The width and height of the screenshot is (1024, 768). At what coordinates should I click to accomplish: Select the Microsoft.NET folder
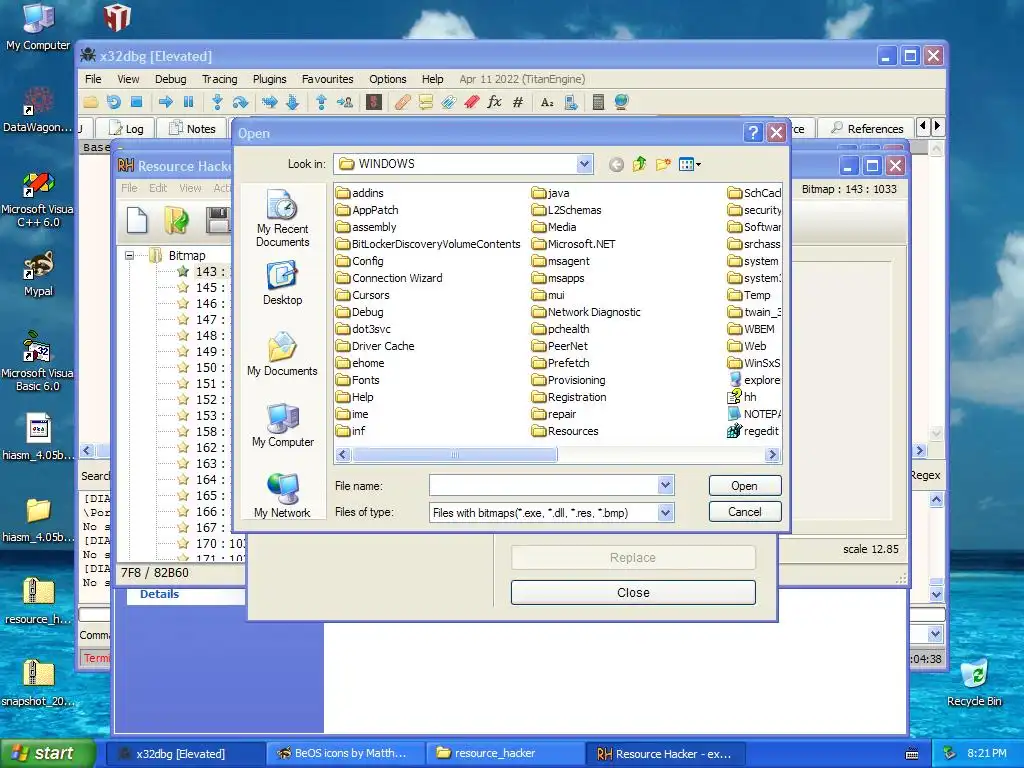point(573,244)
